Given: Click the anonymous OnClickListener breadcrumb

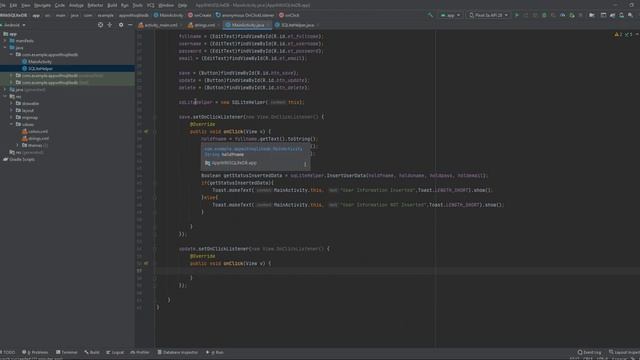Looking at the screenshot, I should click(x=245, y=15).
